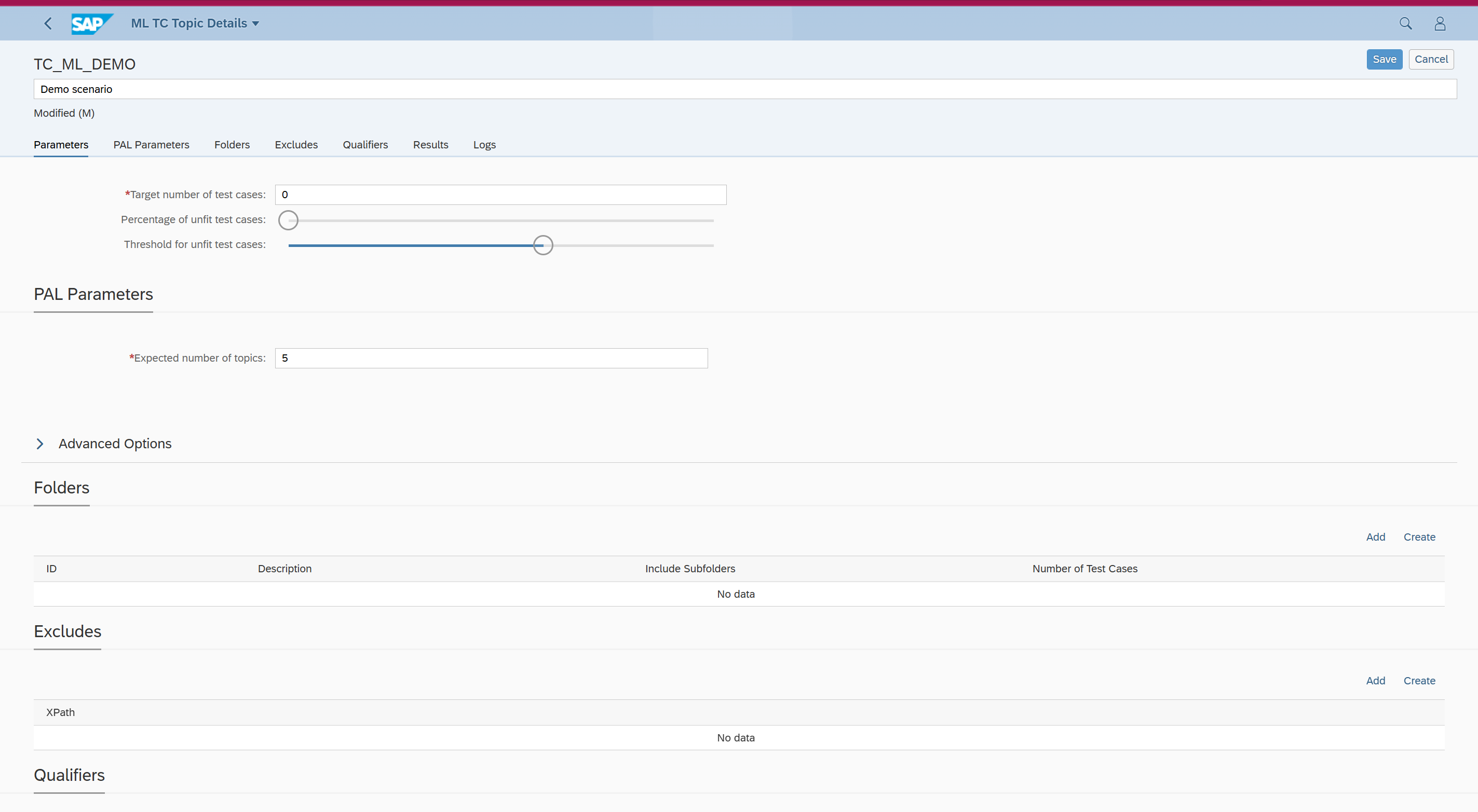Click the Excludes section heading
The height and width of the screenshot is (812, 1478).
pyautogui.click(x=67, y=631)
